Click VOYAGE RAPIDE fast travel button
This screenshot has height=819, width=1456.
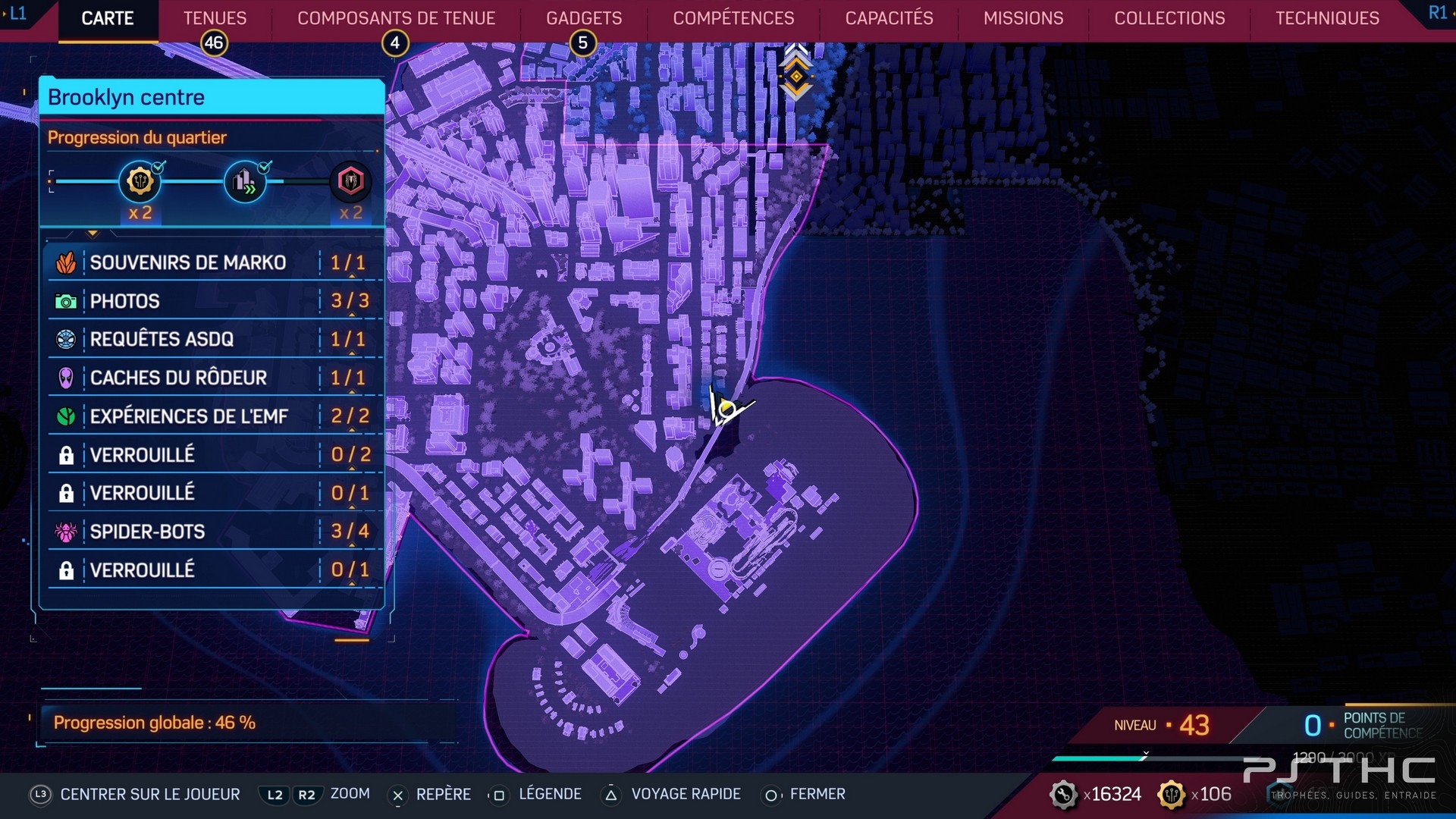[686, 794]
